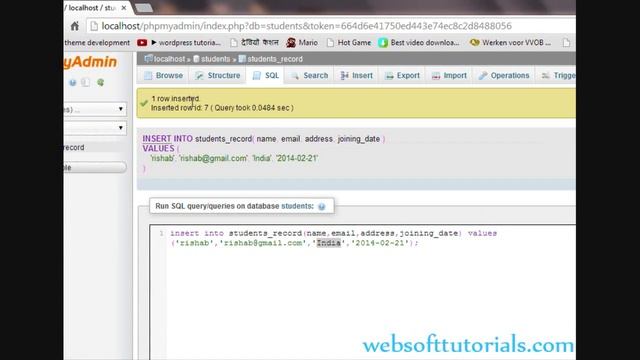This screenshot has height=360, width=640.
Task: Click the last blank-page bookmark icon
Action: pyautogui.click(x=566, y=42)
